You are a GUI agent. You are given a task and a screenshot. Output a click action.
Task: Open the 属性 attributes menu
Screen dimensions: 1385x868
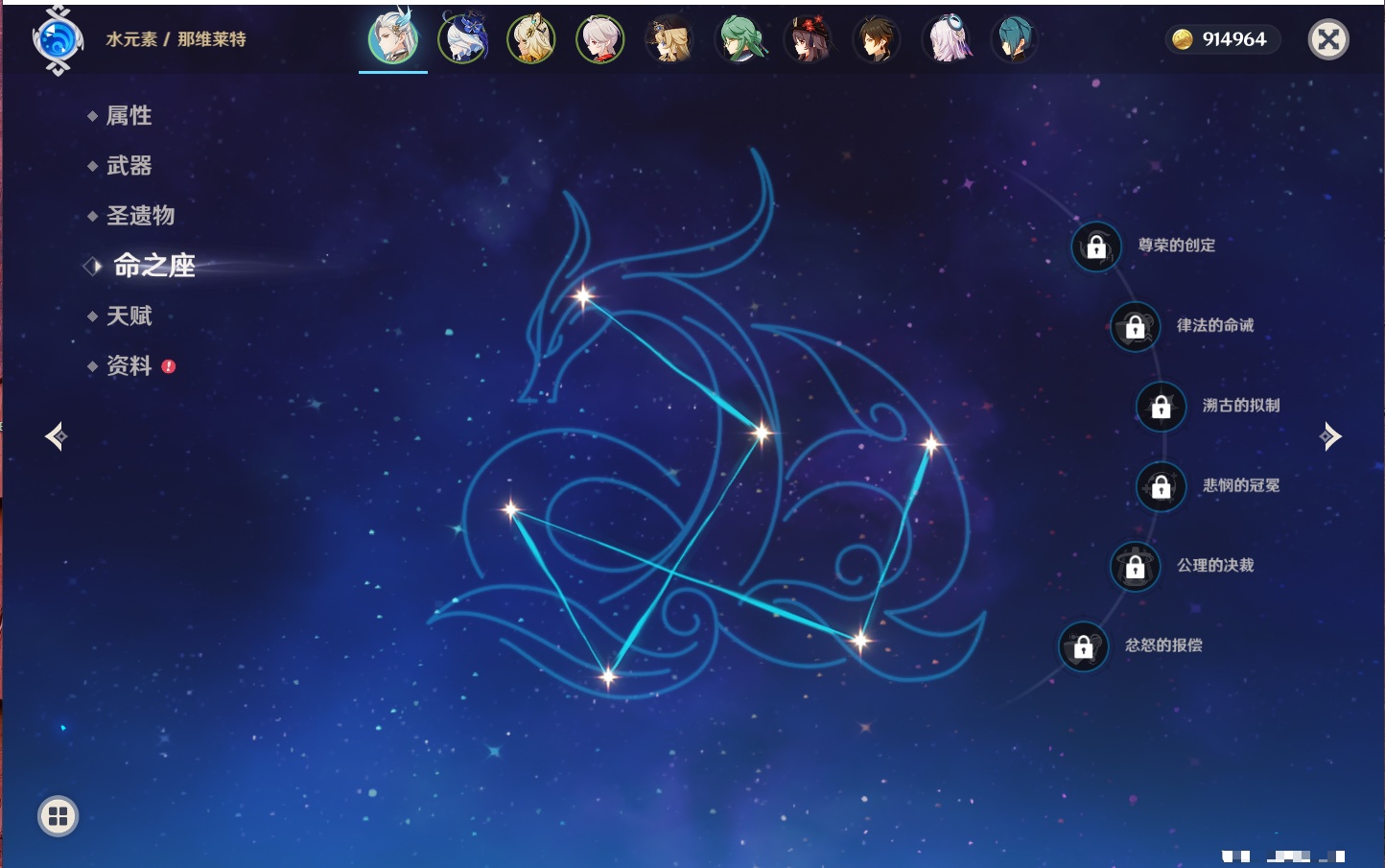tap(129, 116)
